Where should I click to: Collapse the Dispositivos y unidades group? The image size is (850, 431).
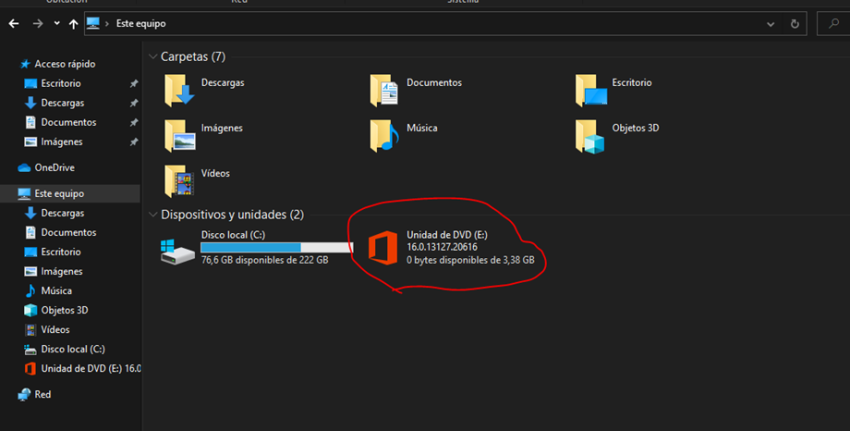point(153,215)
